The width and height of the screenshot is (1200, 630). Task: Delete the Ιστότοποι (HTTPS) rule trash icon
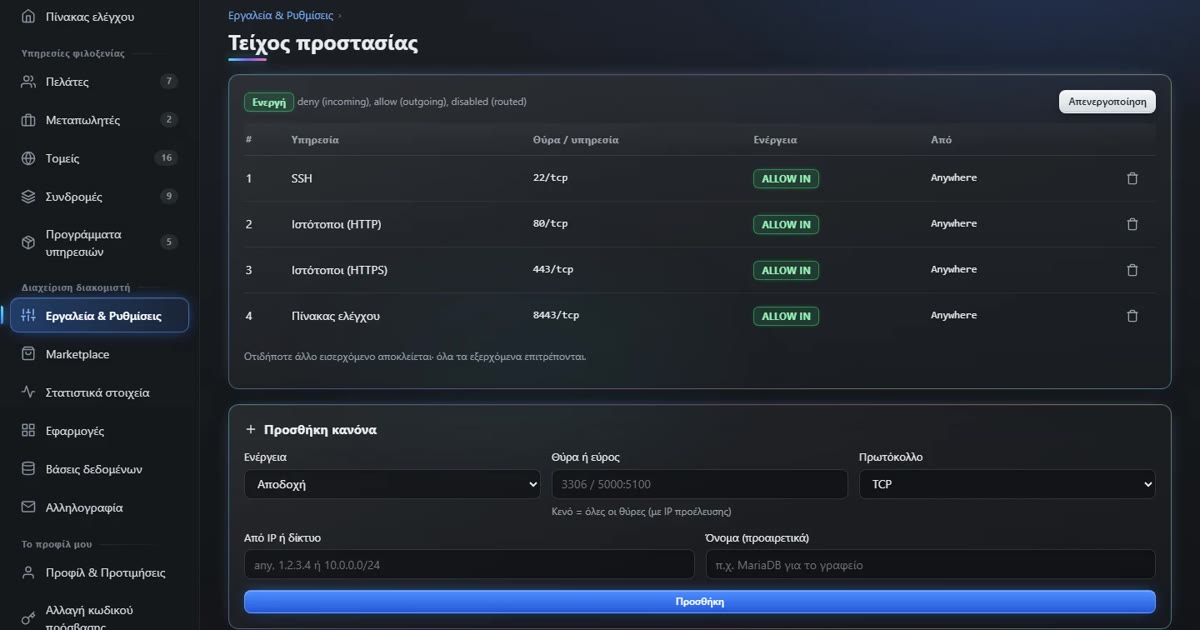1132,270
